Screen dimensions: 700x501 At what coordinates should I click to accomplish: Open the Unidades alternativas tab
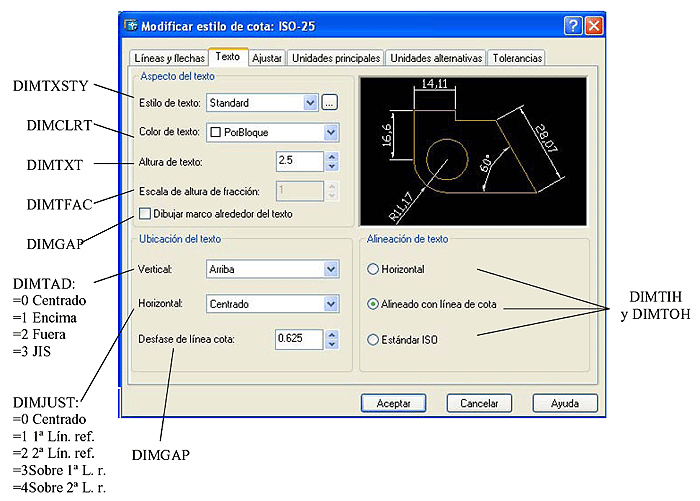(x=436, y=58)
